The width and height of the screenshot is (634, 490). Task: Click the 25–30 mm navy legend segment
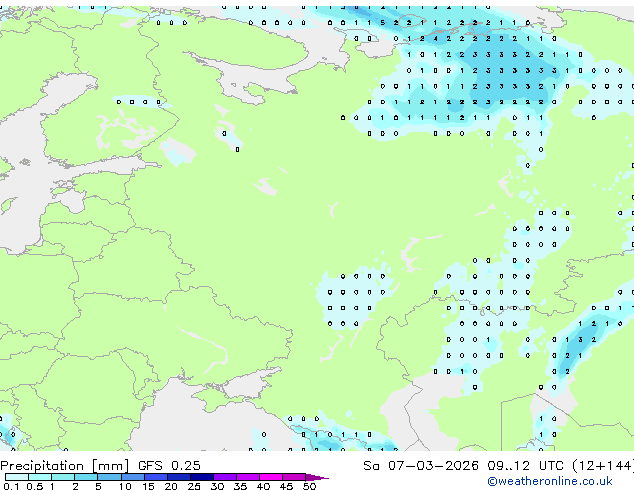pos(202,477)
